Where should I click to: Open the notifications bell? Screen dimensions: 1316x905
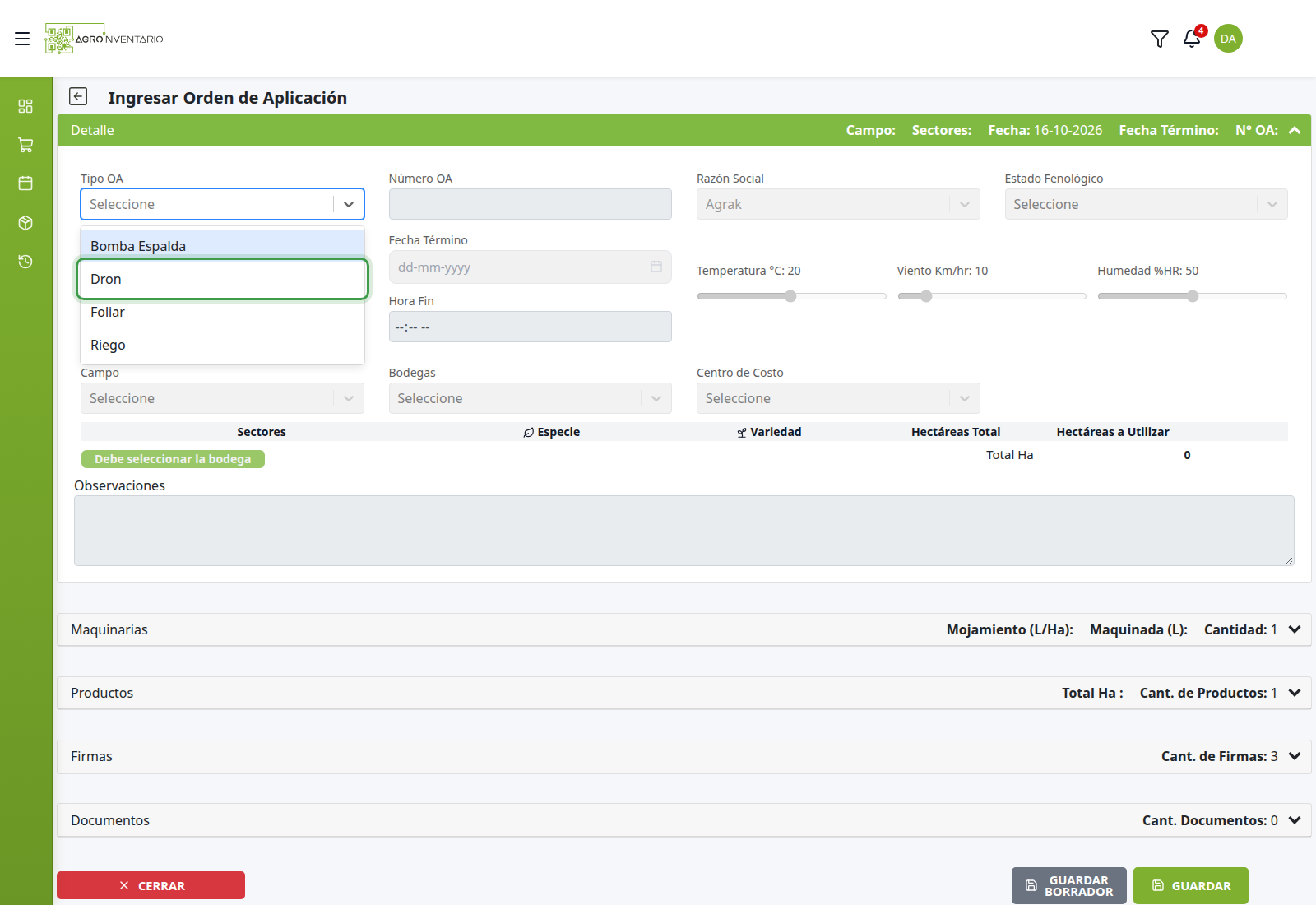pos(1192,39)
